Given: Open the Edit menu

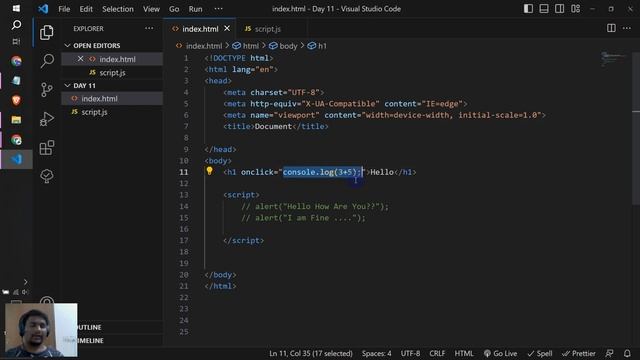Looking at the screenshot, I should (86, 9).
